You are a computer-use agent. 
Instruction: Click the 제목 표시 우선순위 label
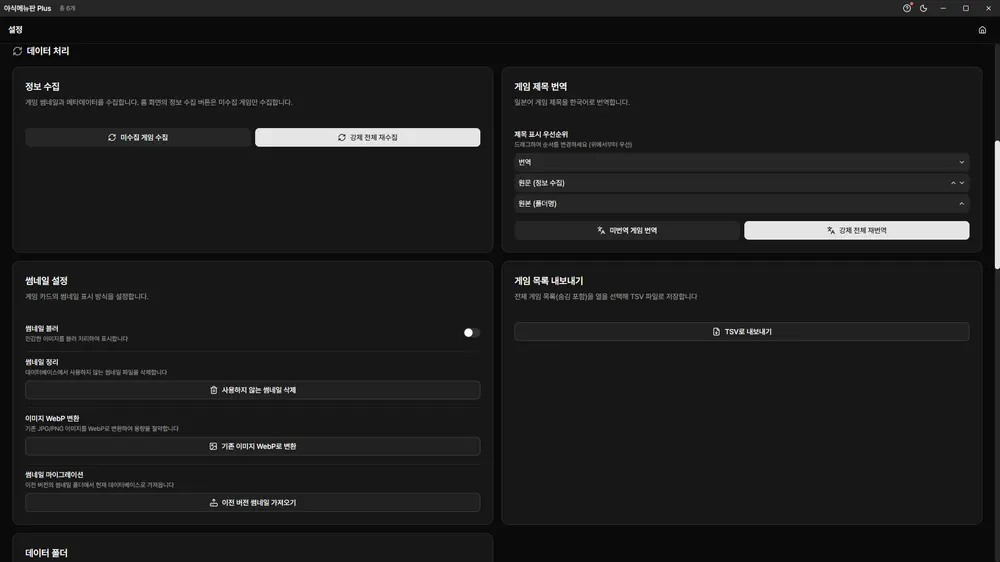(x=541, y=134)
